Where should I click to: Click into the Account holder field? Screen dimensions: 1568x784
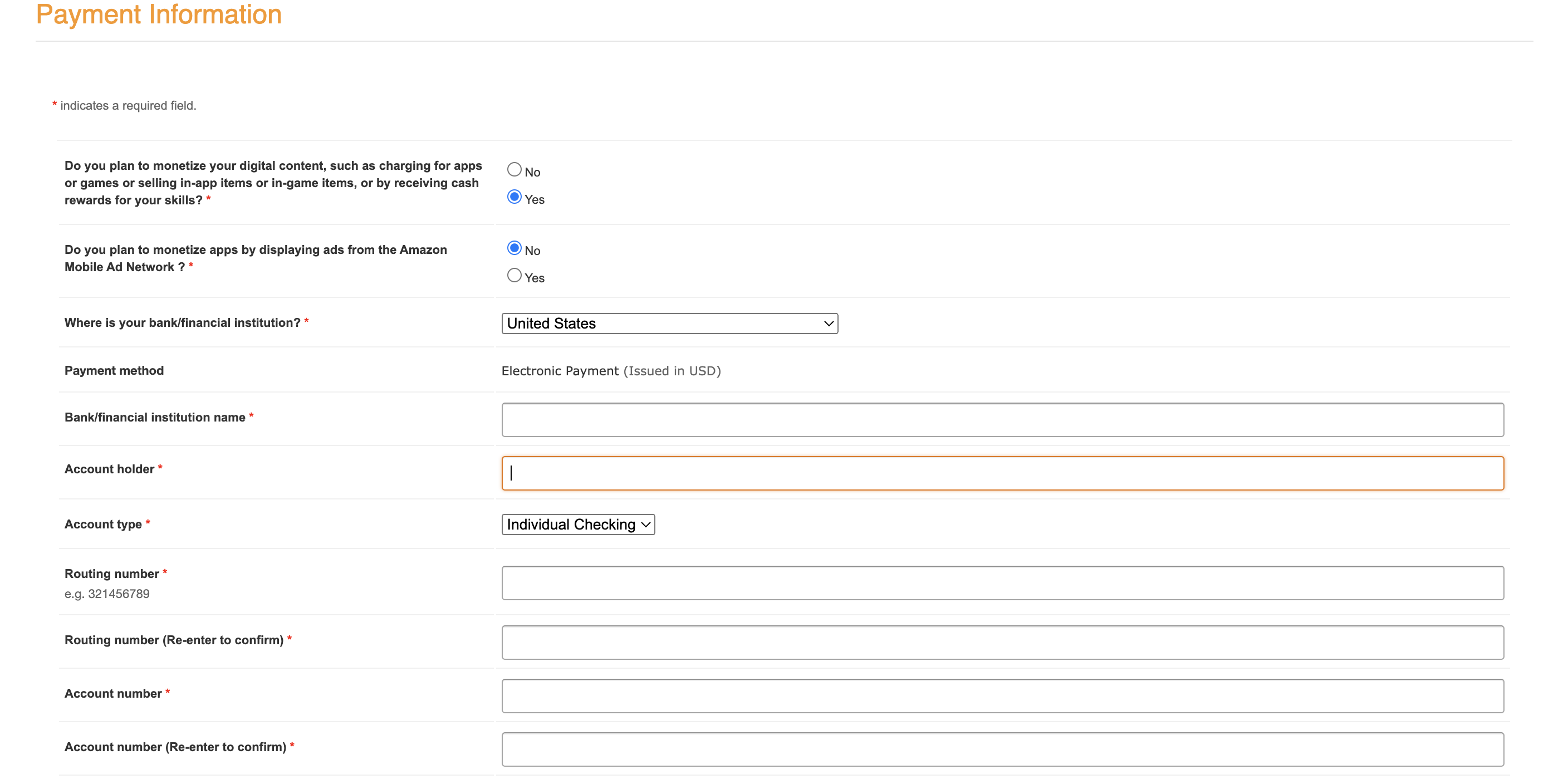tap(1002, 473)
